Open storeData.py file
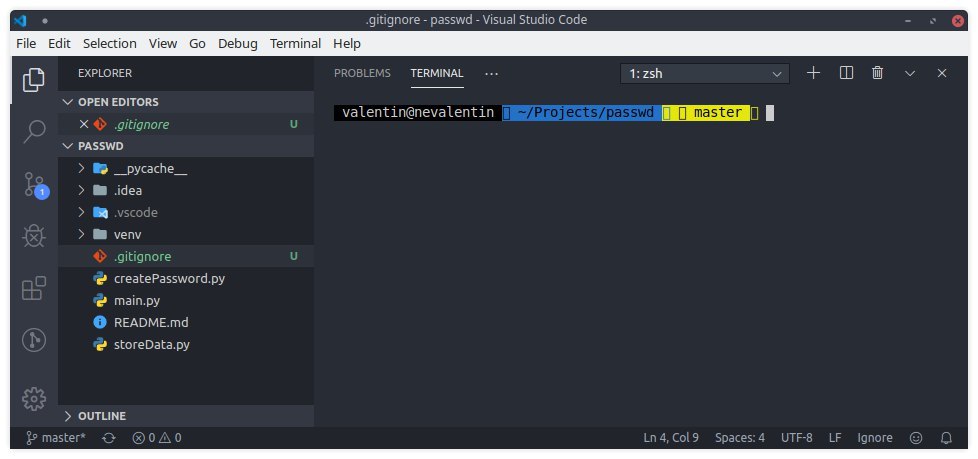Screen dimensions: 978x459 point(186,344)
